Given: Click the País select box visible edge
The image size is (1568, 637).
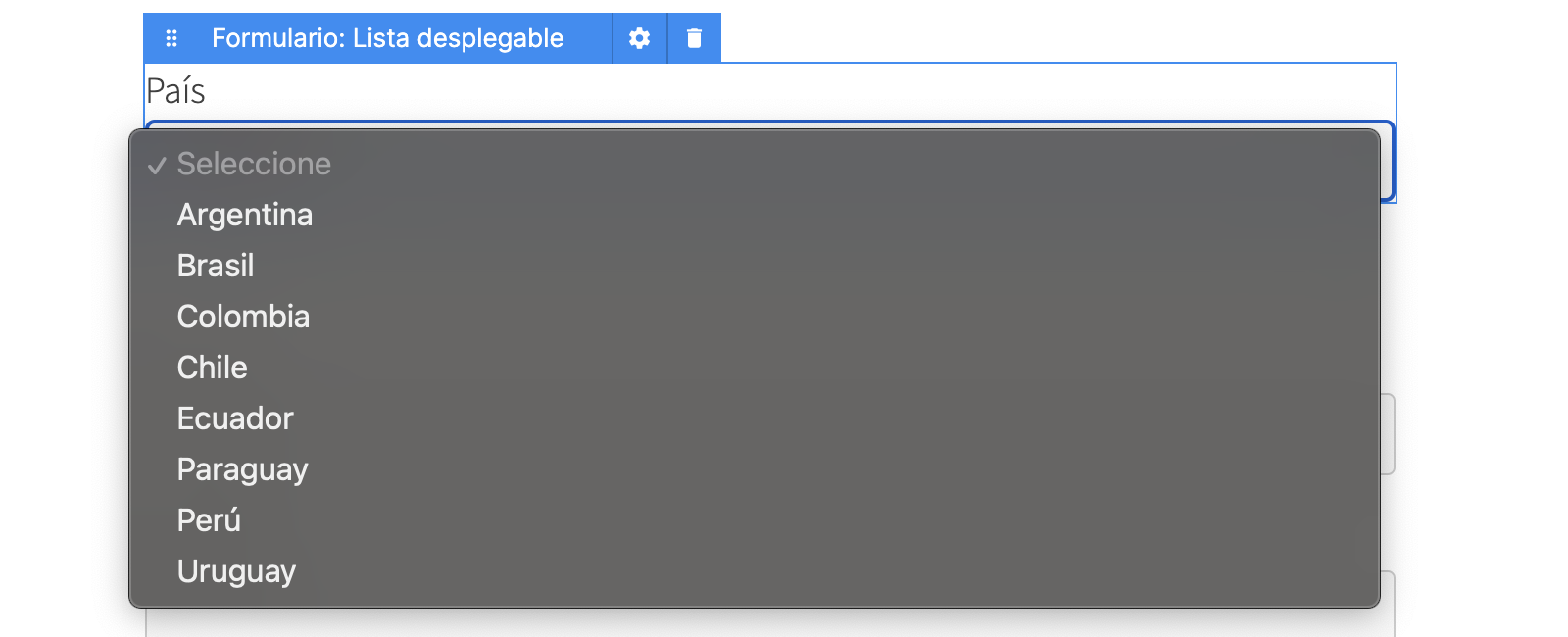Looking at the screenshot, I should (x=1388, y=162).
